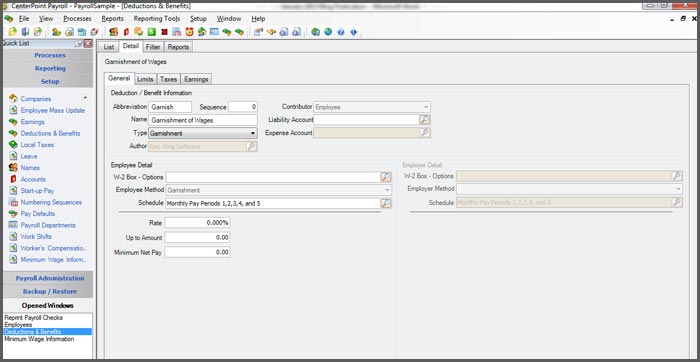Open the Liability Account lookup magnifier
The height and width of the screenshot is (362, 700).
click(425, 120)
